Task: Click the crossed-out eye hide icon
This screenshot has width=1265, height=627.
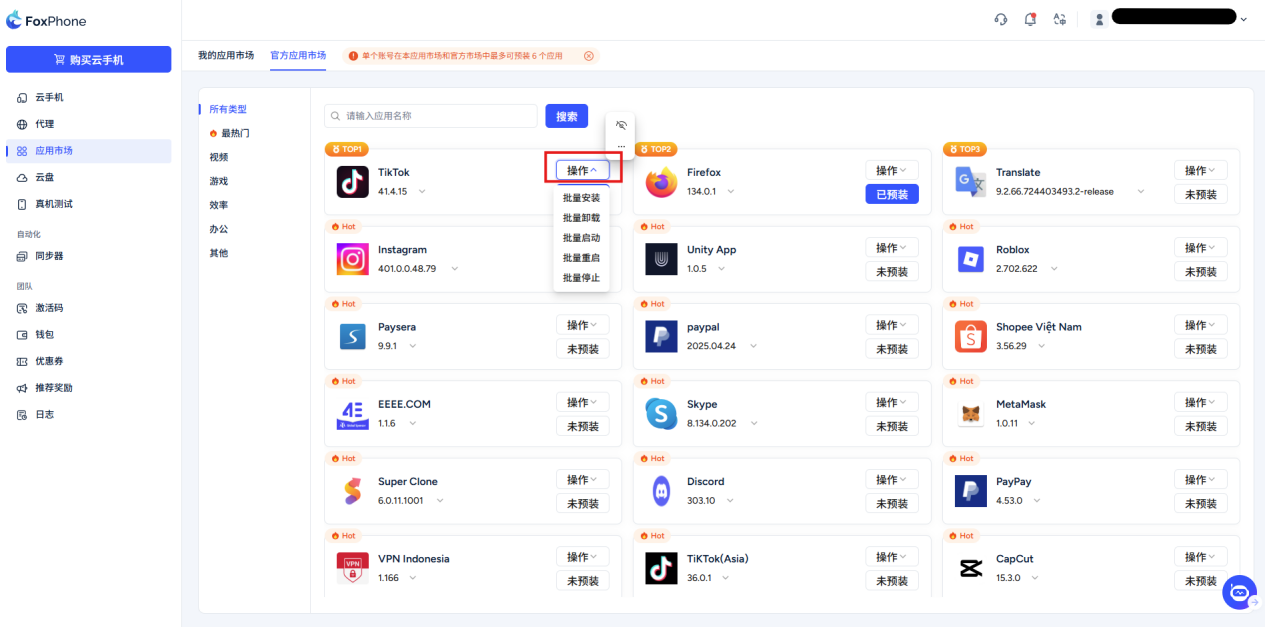Action: pos(621,125)
